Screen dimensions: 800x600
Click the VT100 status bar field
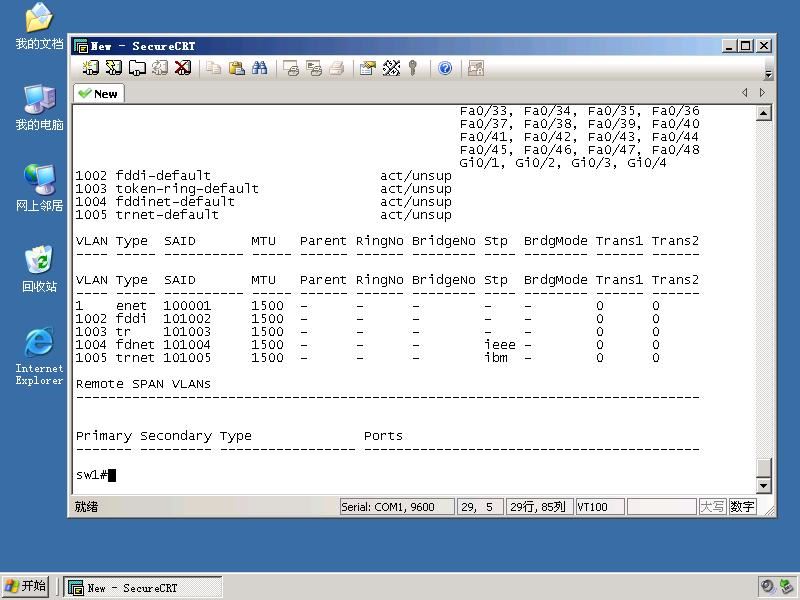point(599,507)
